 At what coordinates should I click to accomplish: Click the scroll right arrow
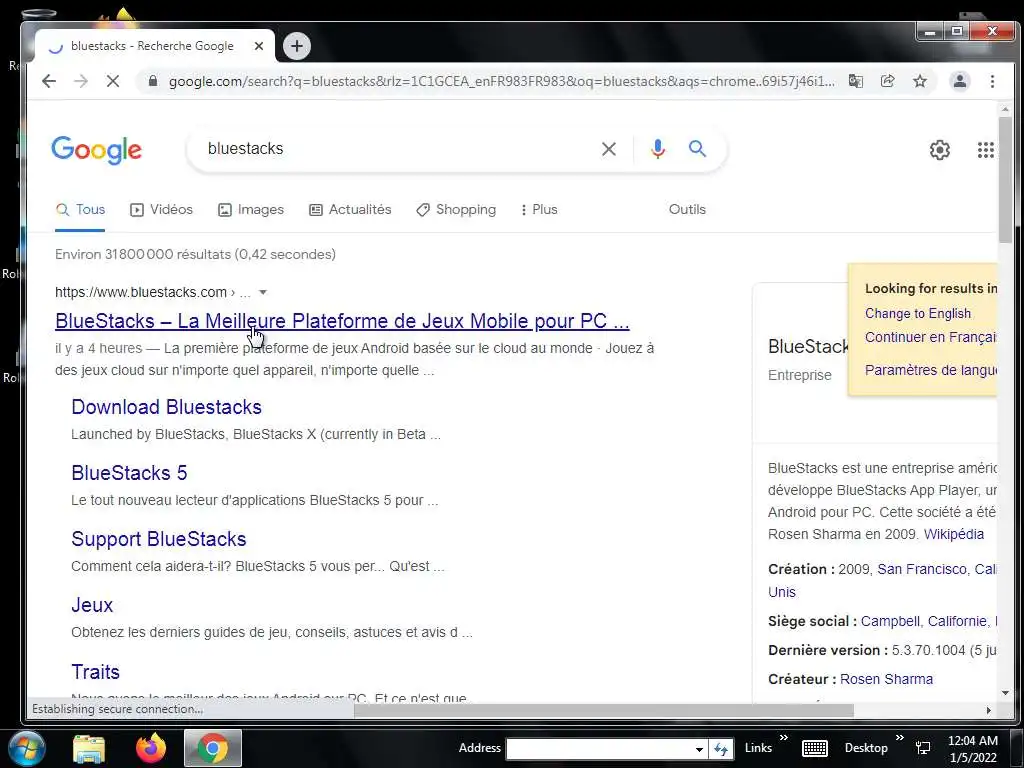point(989,711)
